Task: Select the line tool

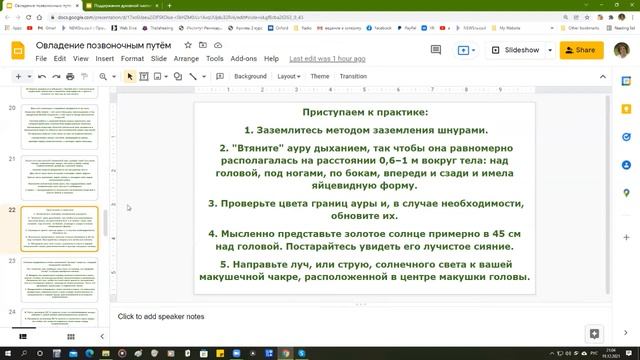Action: [193, 76]
